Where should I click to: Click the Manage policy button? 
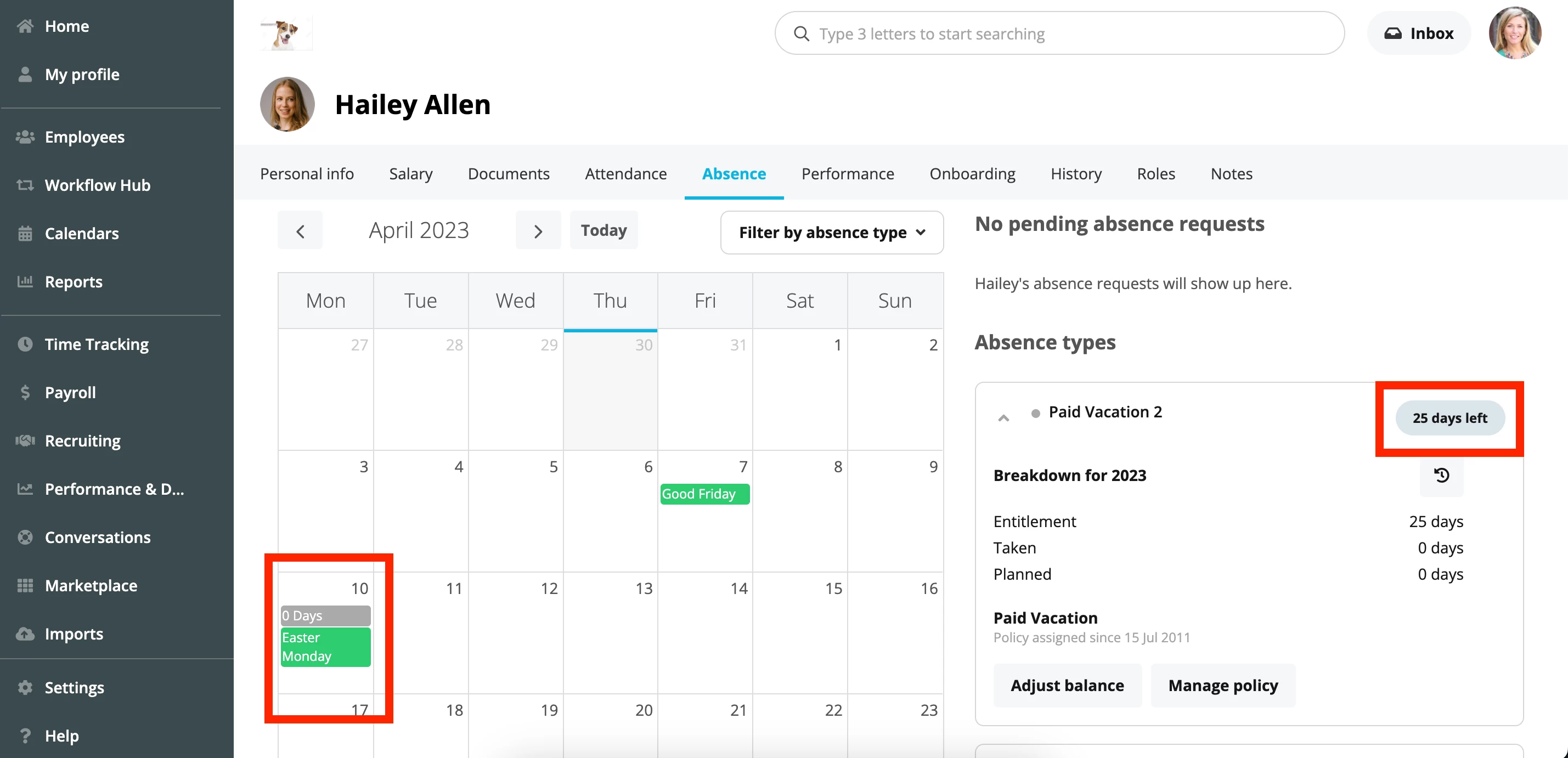[x=1223, y=686]
